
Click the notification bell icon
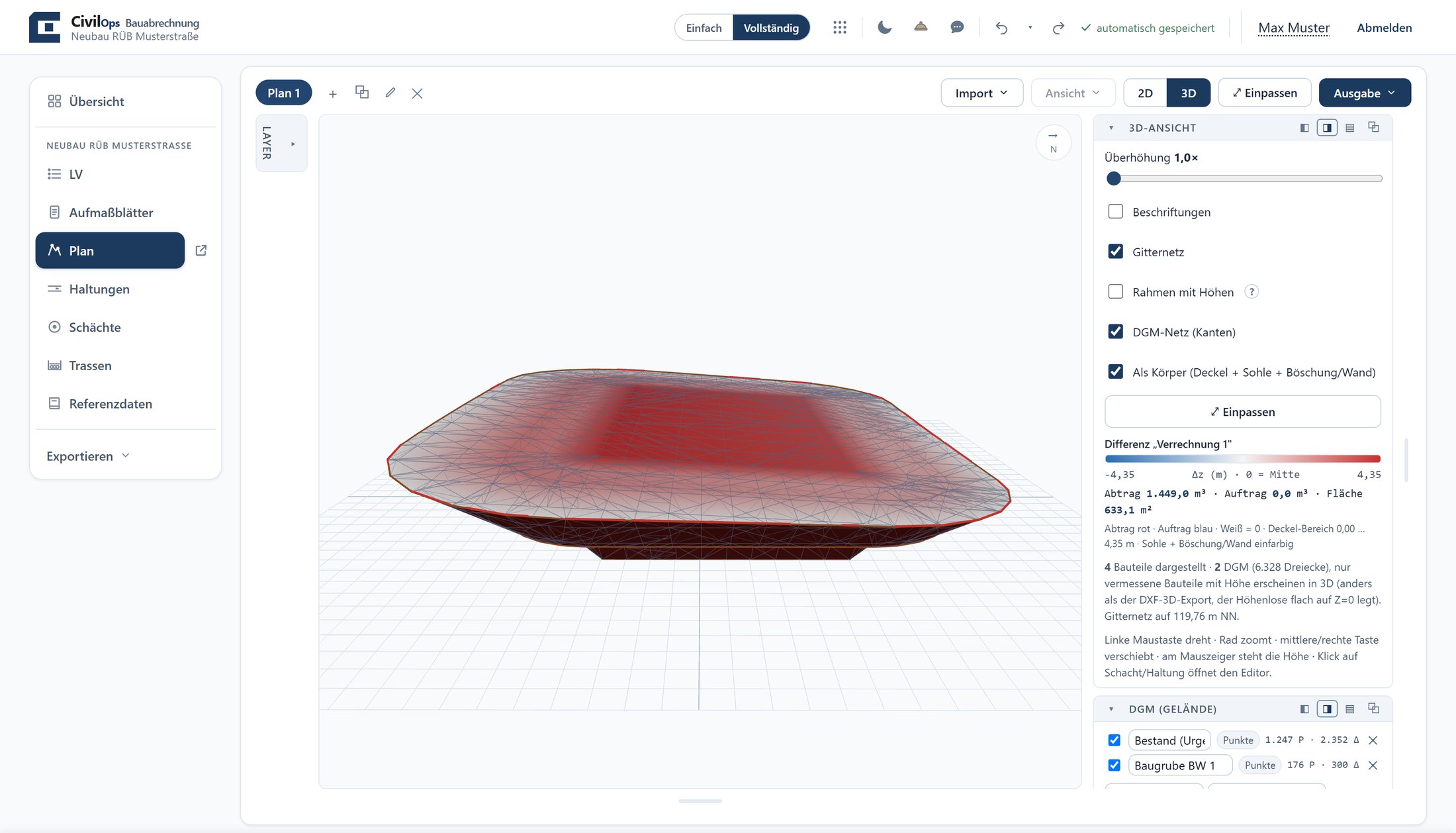[921, 27]
